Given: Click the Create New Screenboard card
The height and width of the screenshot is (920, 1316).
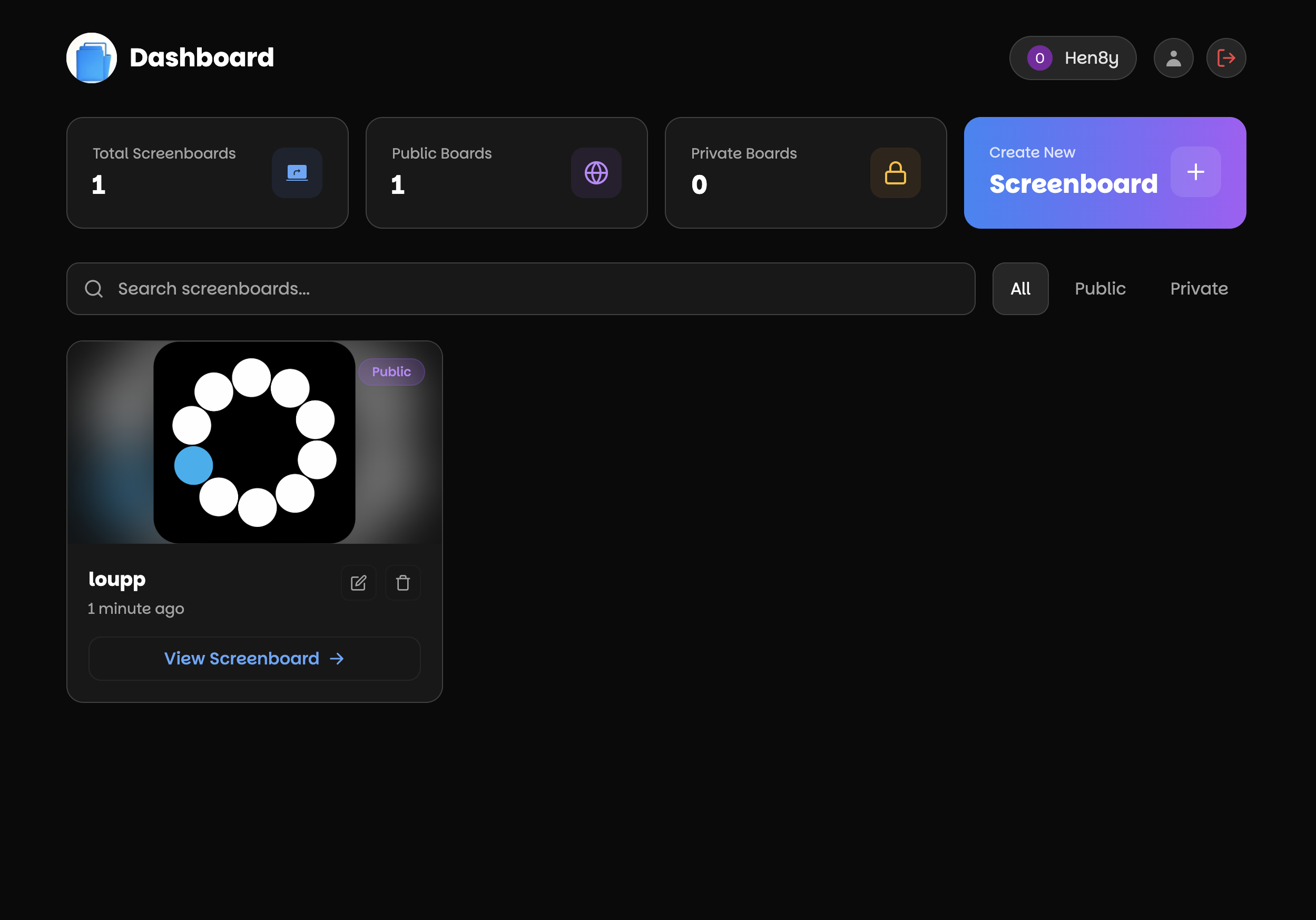Looking at the screenshot, I should [x=1105, y=172].
